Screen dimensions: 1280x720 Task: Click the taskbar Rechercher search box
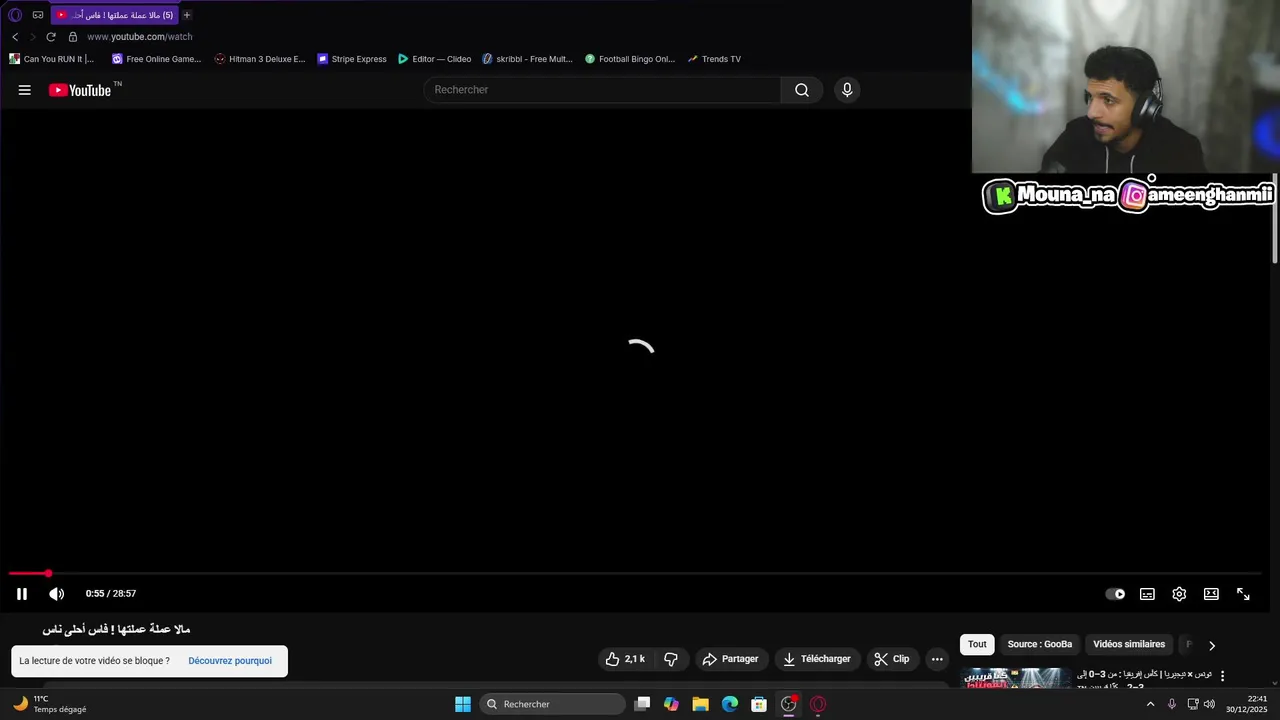pos(552,704)
